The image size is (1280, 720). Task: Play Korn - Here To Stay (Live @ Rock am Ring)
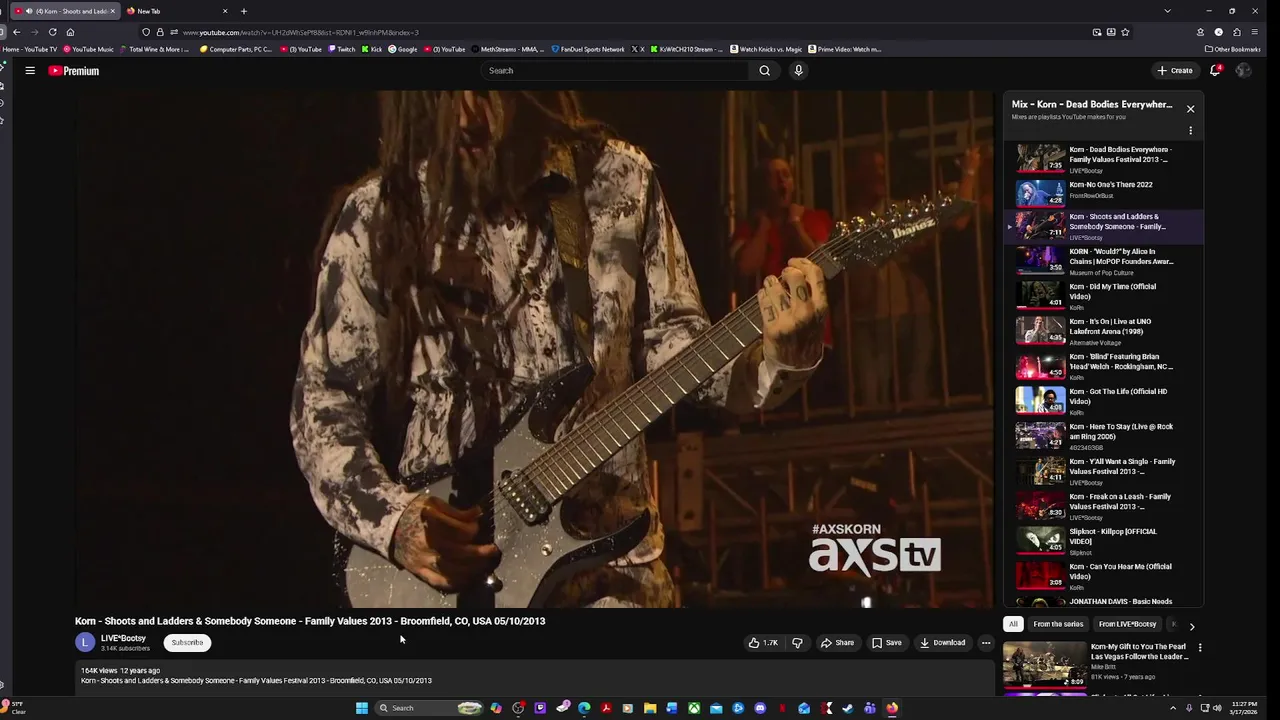click(1105, 436)
